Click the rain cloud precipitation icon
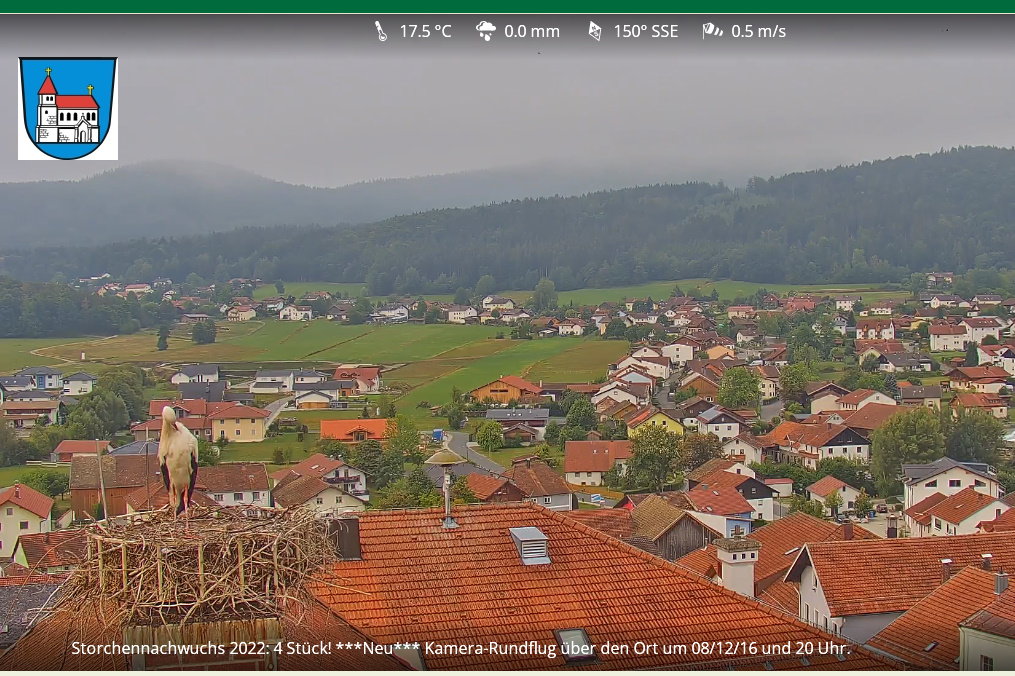Image resolution: width=1015 pixels, height=676 pixels. coord(485,30)
